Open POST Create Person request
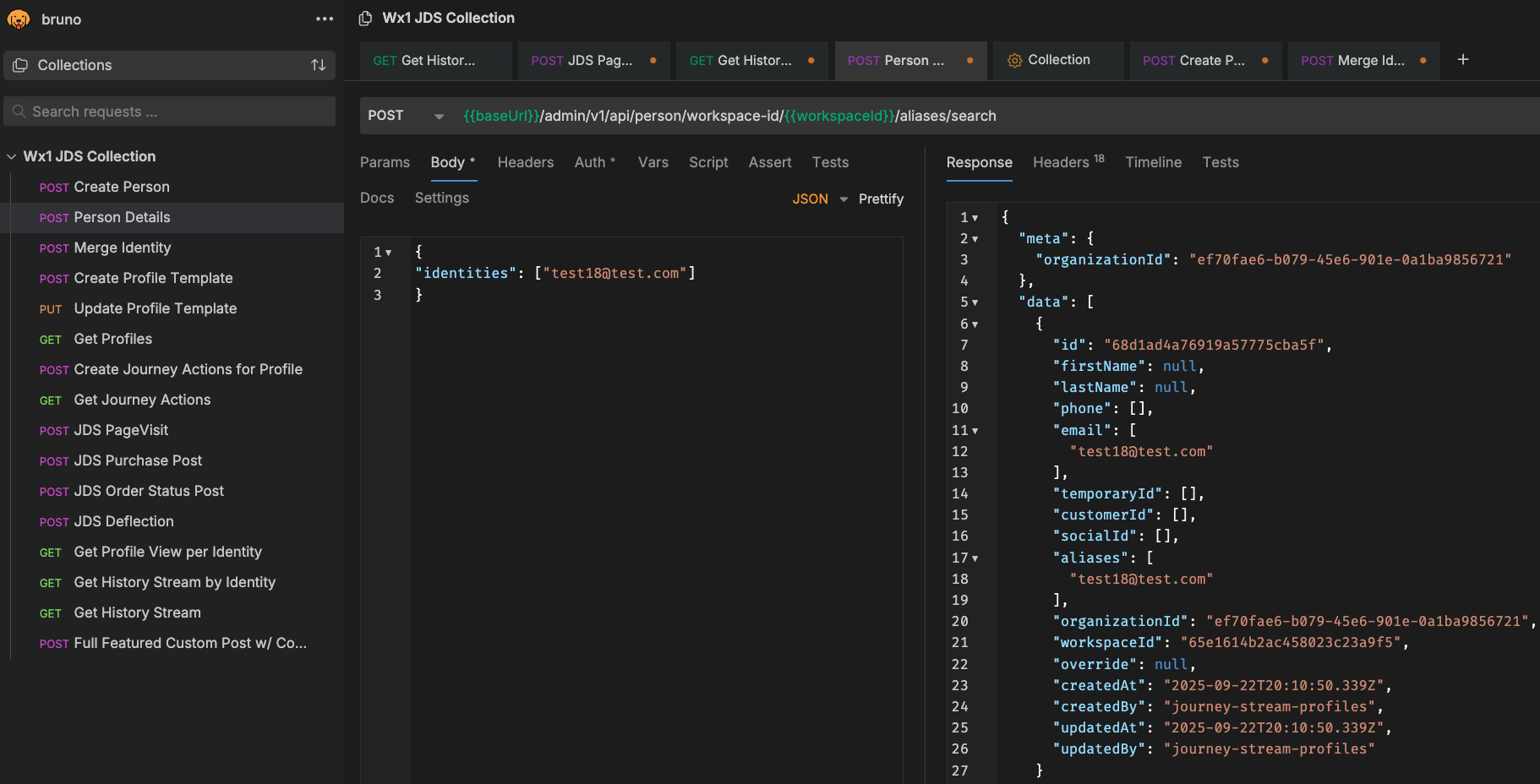The height and width of the screenshot is (784, 1540). [x=172, y=187]
